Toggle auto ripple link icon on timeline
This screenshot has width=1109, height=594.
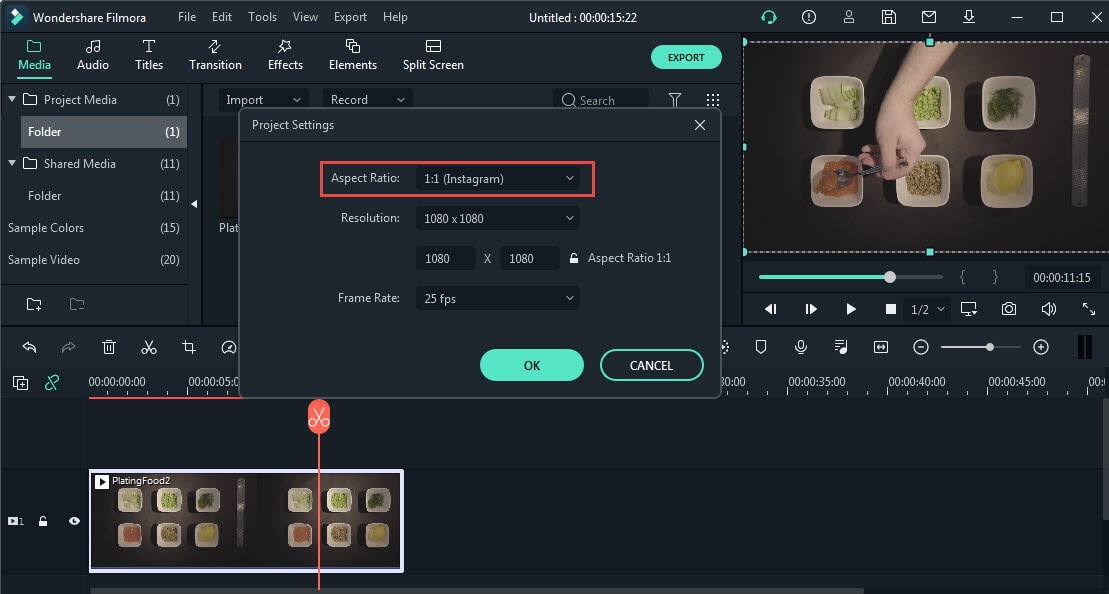point(52,383)
